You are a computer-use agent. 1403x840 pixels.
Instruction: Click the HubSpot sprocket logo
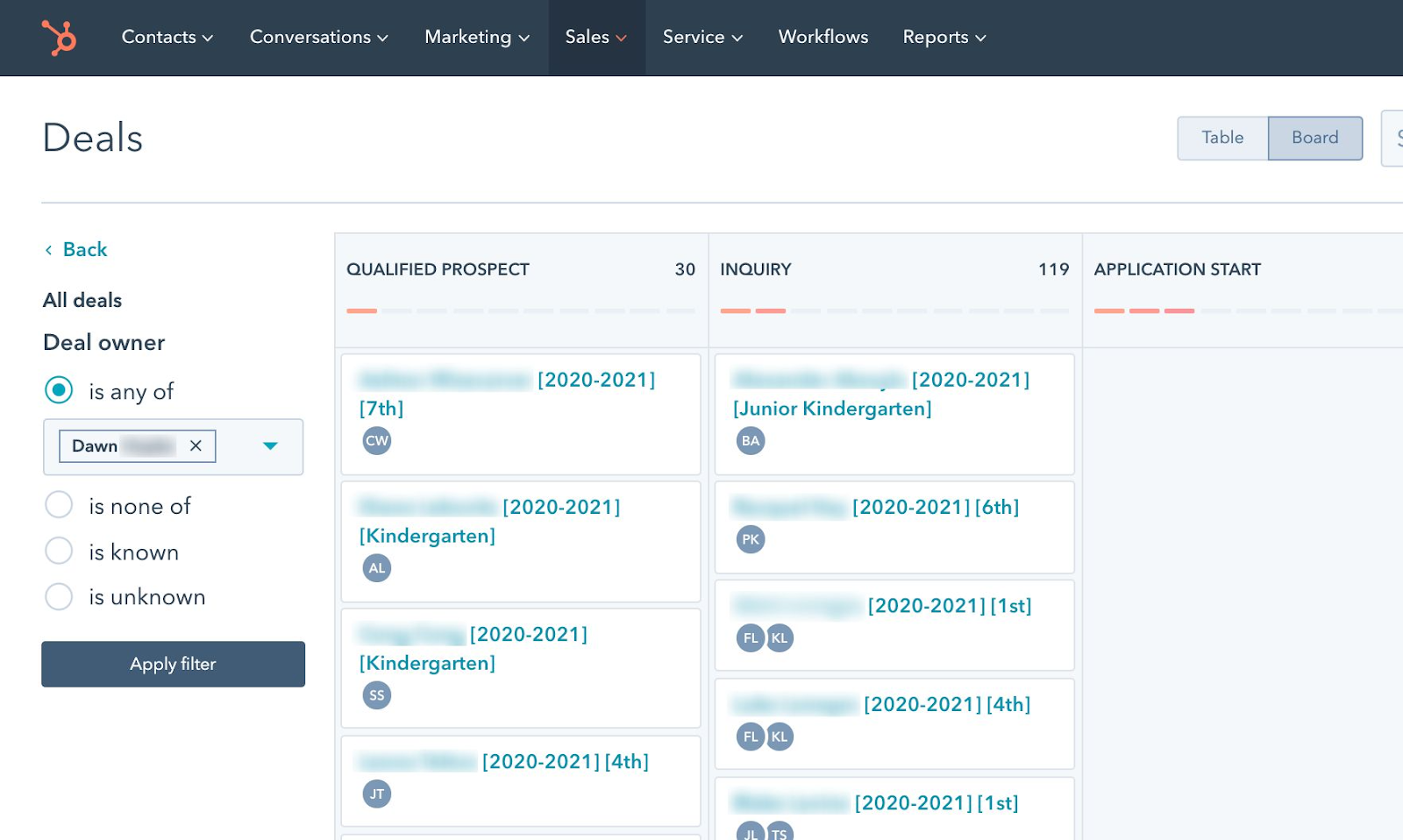click(x=59, y=38)
